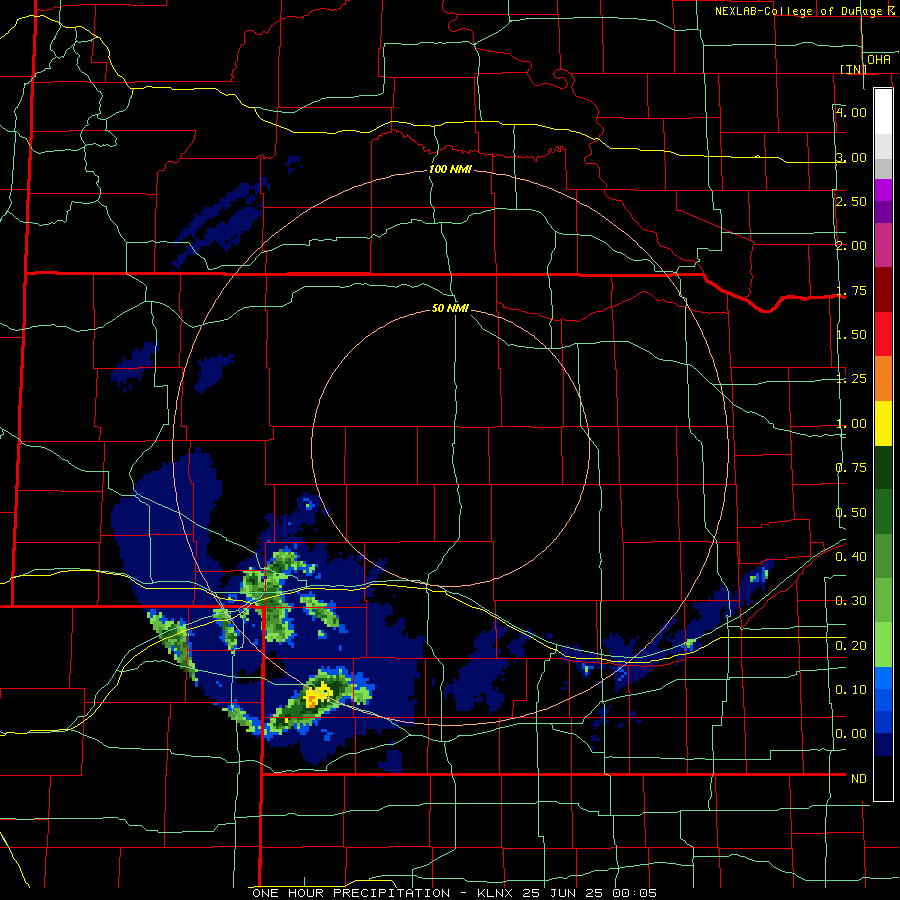This screenshot has width=900, height=900.
Task: Select the darkest green swatch beside 0.75
Action: [883, 467]
